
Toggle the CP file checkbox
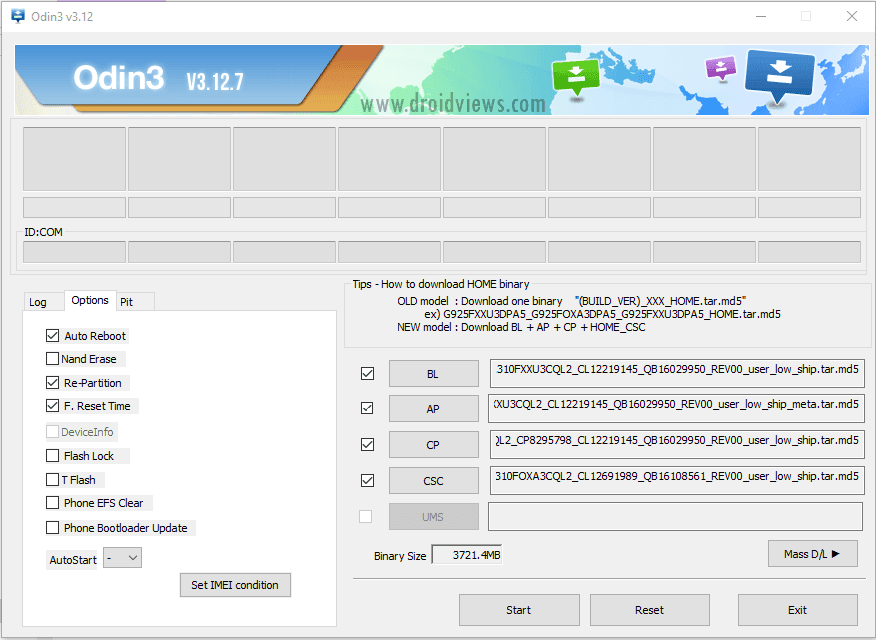(x=367, y=445)
